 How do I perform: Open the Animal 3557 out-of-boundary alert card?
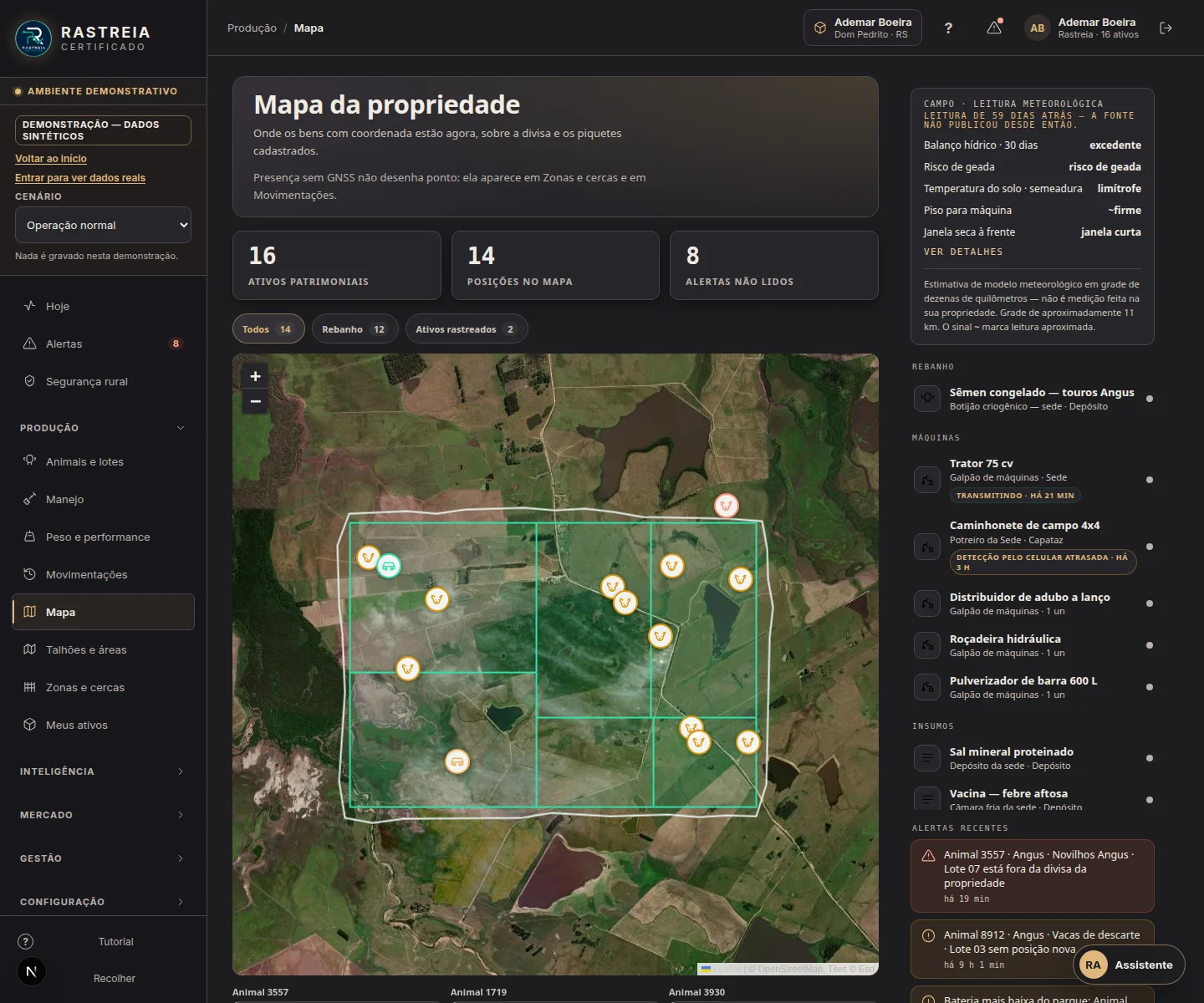tap(1033, 876)
